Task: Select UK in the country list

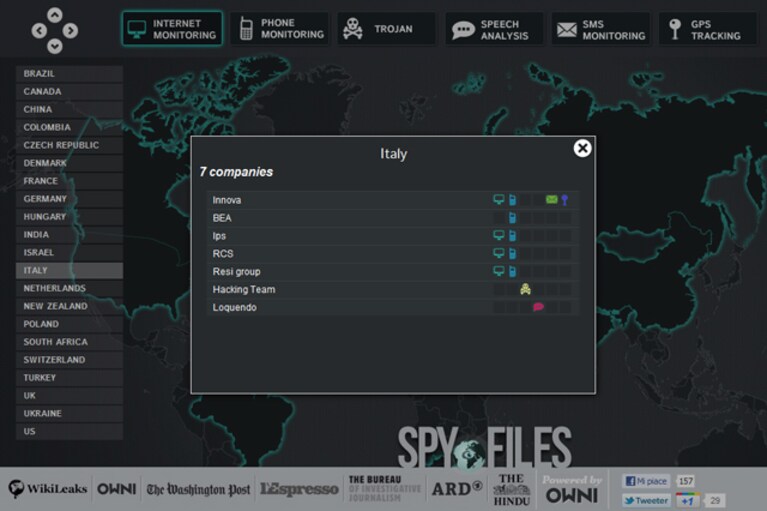Action: 69,396
